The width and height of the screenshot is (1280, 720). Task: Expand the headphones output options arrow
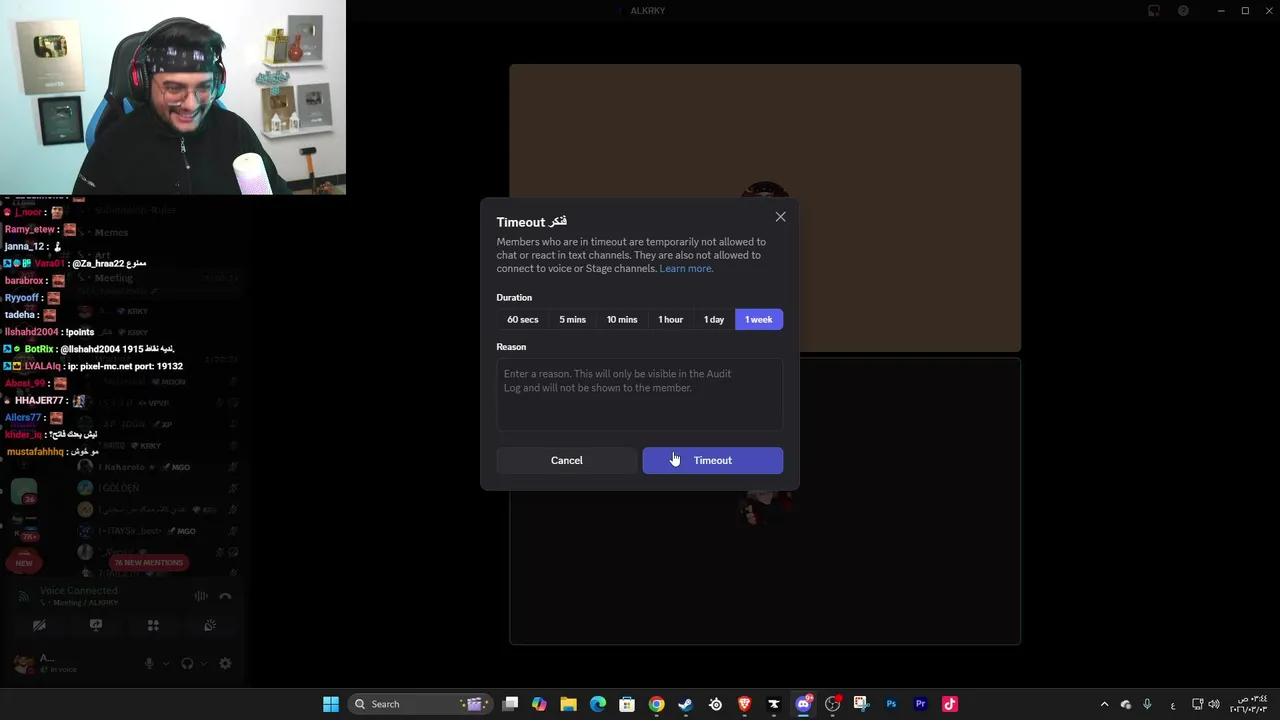(x=203, y=663)
